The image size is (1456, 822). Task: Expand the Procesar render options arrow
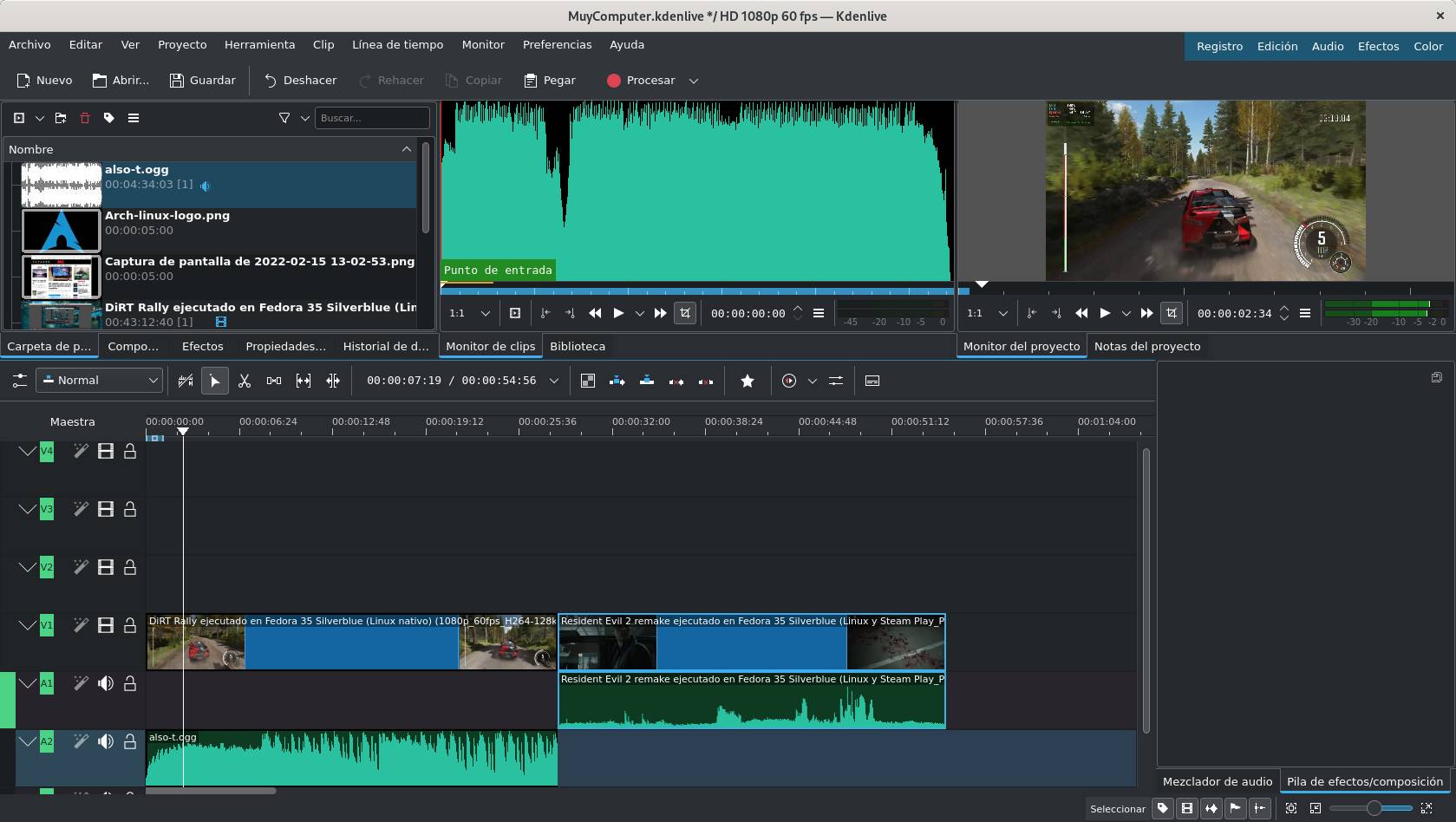694,81
